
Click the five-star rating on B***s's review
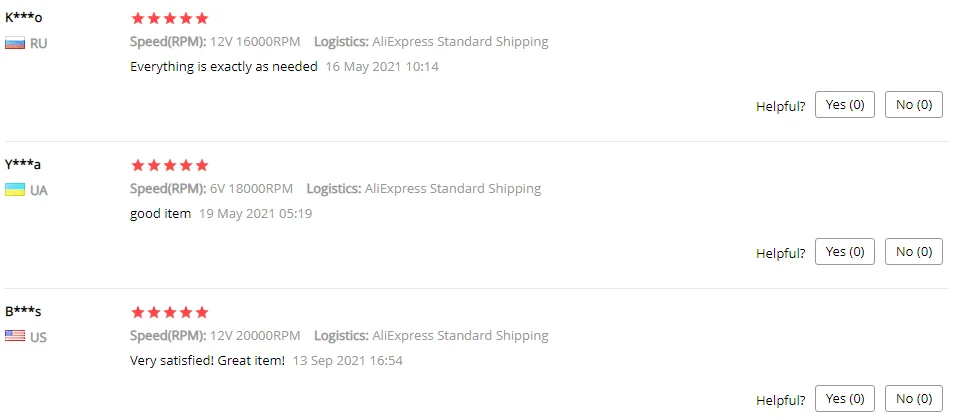coord(170,312)
